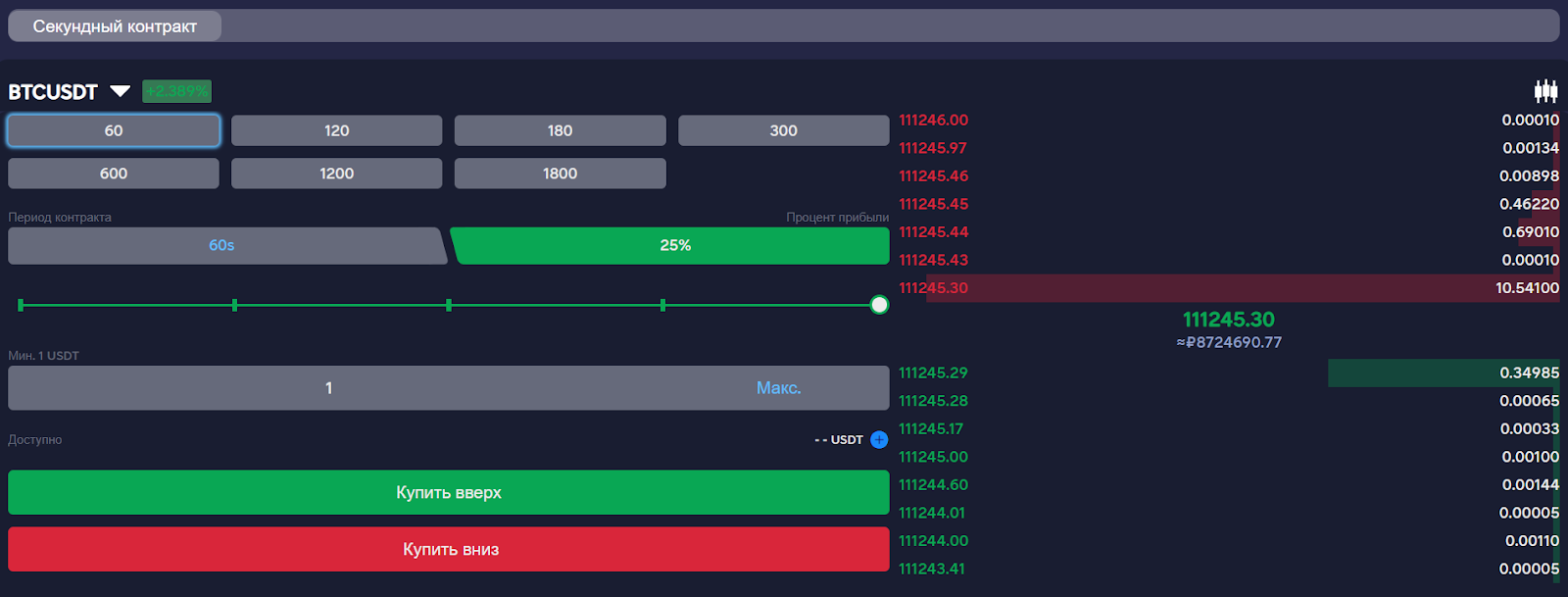Select the 25% profit percentage tab
This screenshot has height=597, width=1568.
(674, 246)
